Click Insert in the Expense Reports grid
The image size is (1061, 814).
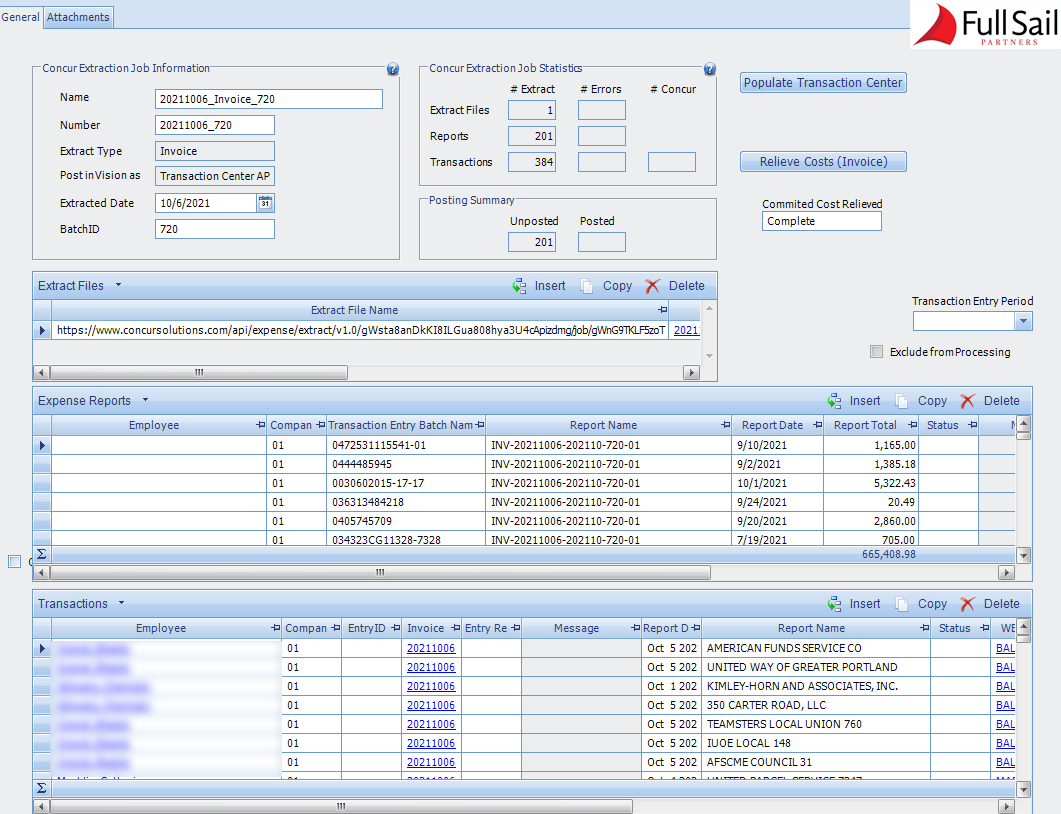coord(863,400)
